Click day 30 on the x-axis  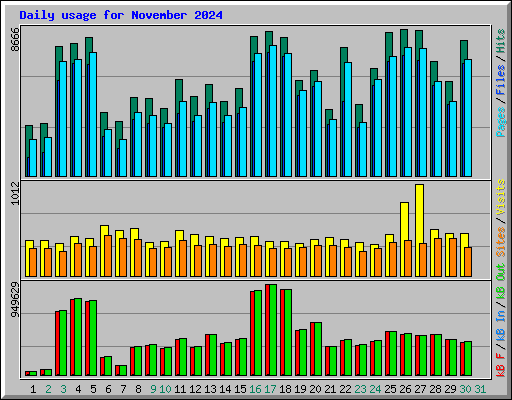[x=465, y=389]
